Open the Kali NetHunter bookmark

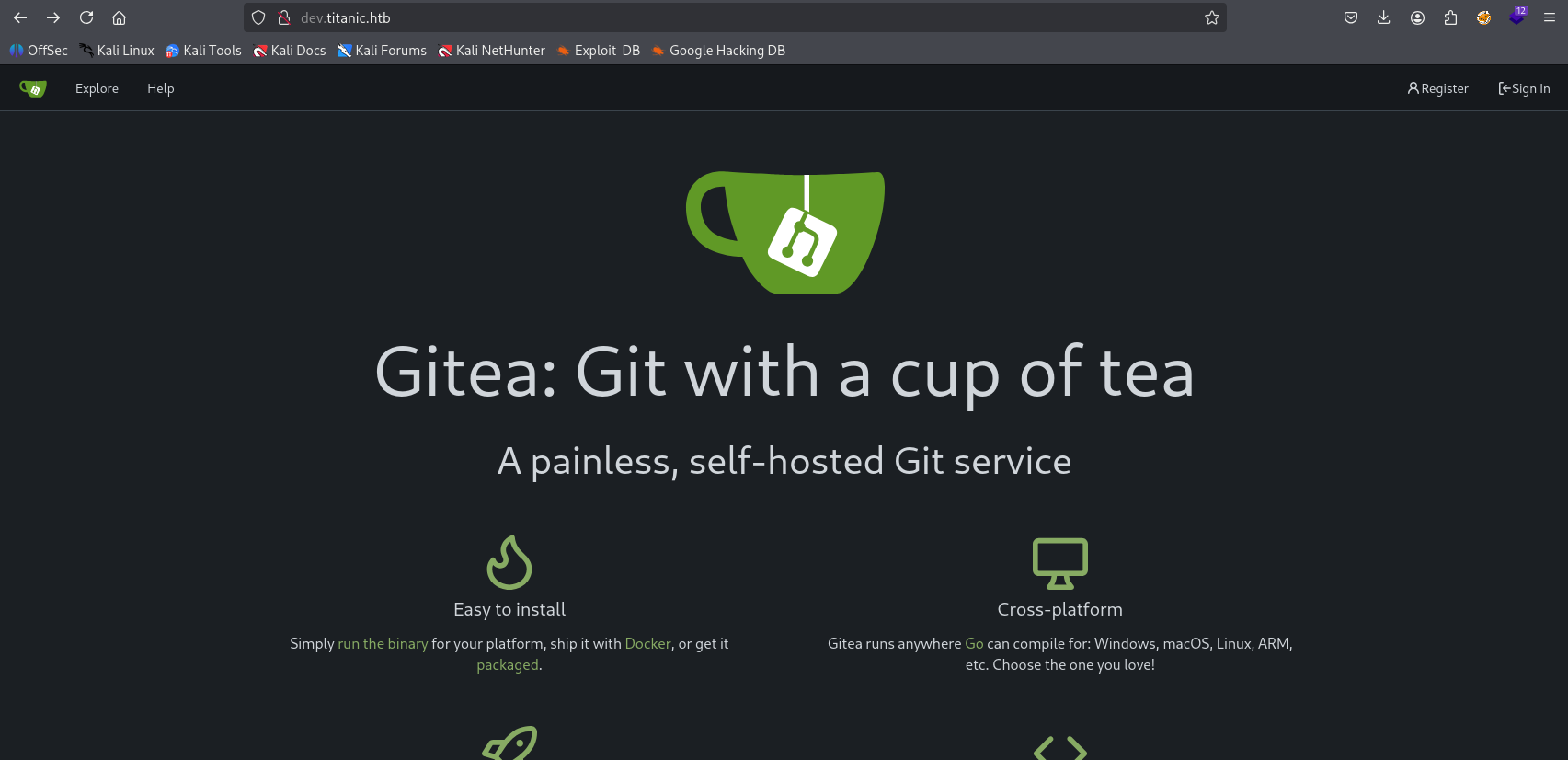click(492, 51)
